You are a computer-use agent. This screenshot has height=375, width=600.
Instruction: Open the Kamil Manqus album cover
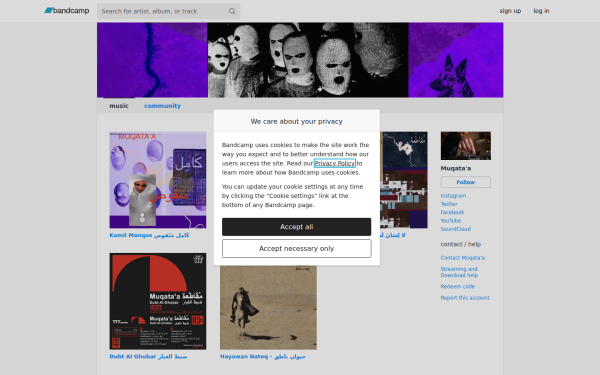[158, 180]
